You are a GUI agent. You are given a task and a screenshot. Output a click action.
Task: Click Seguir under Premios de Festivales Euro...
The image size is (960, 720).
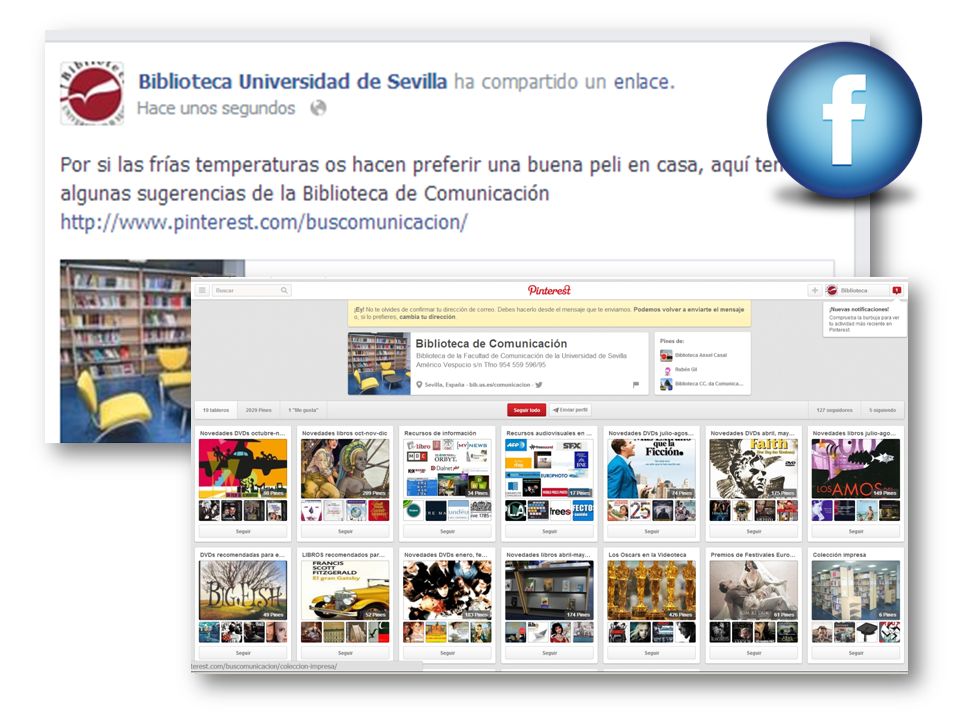(754, 653)
